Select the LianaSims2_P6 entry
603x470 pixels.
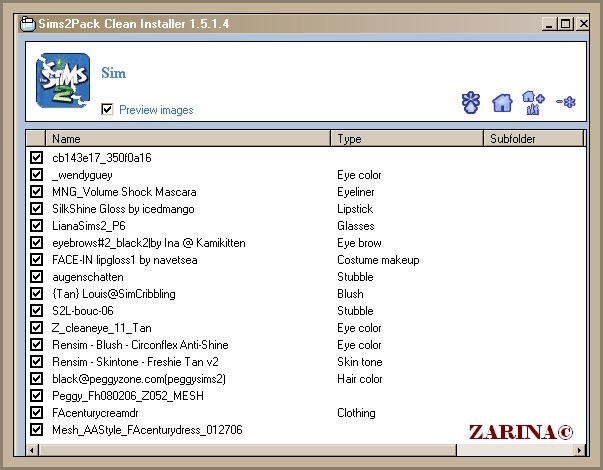click(x=89, y=226)
